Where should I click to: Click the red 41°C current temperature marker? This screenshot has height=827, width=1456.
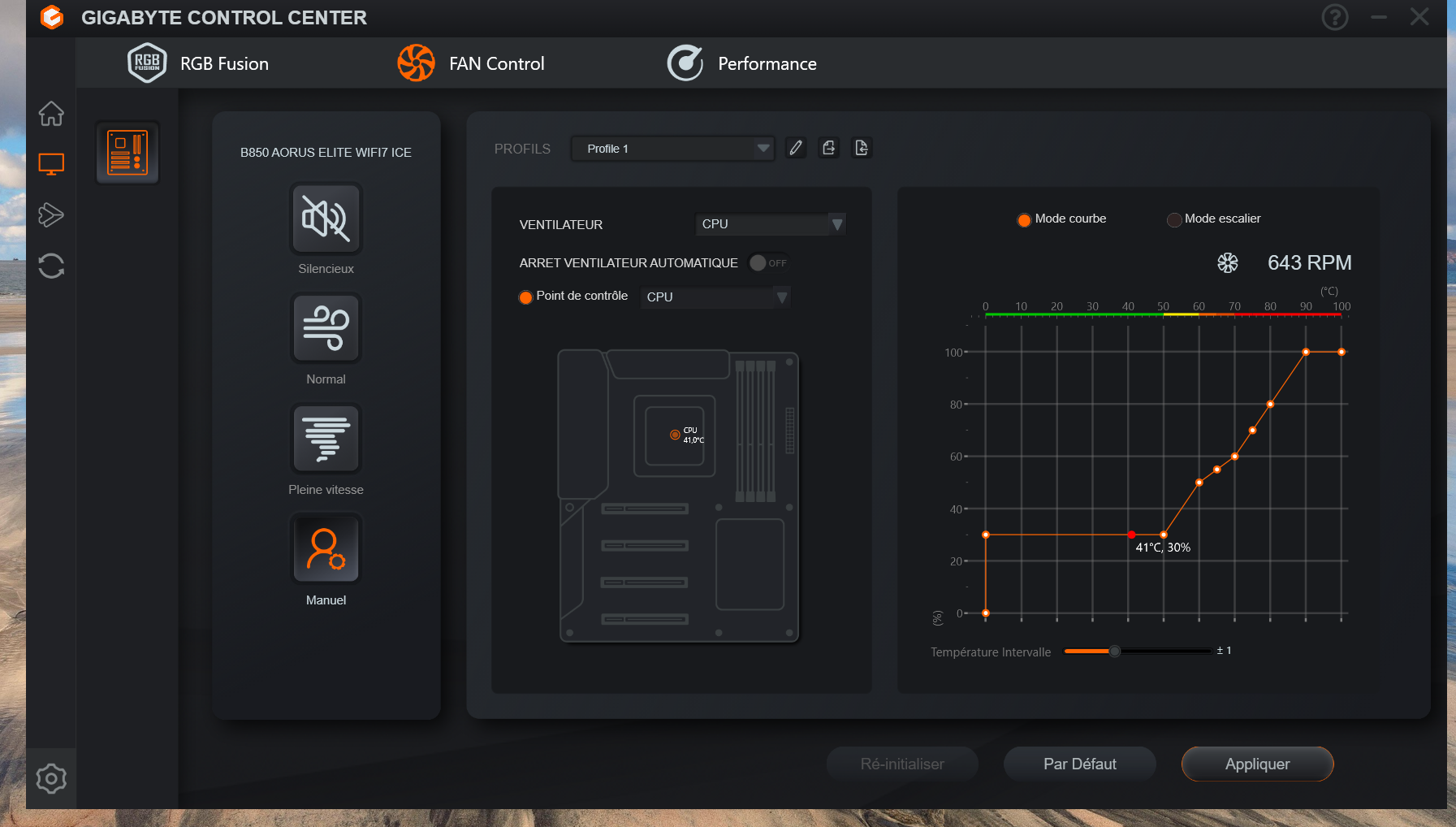tap(1132, 535)
